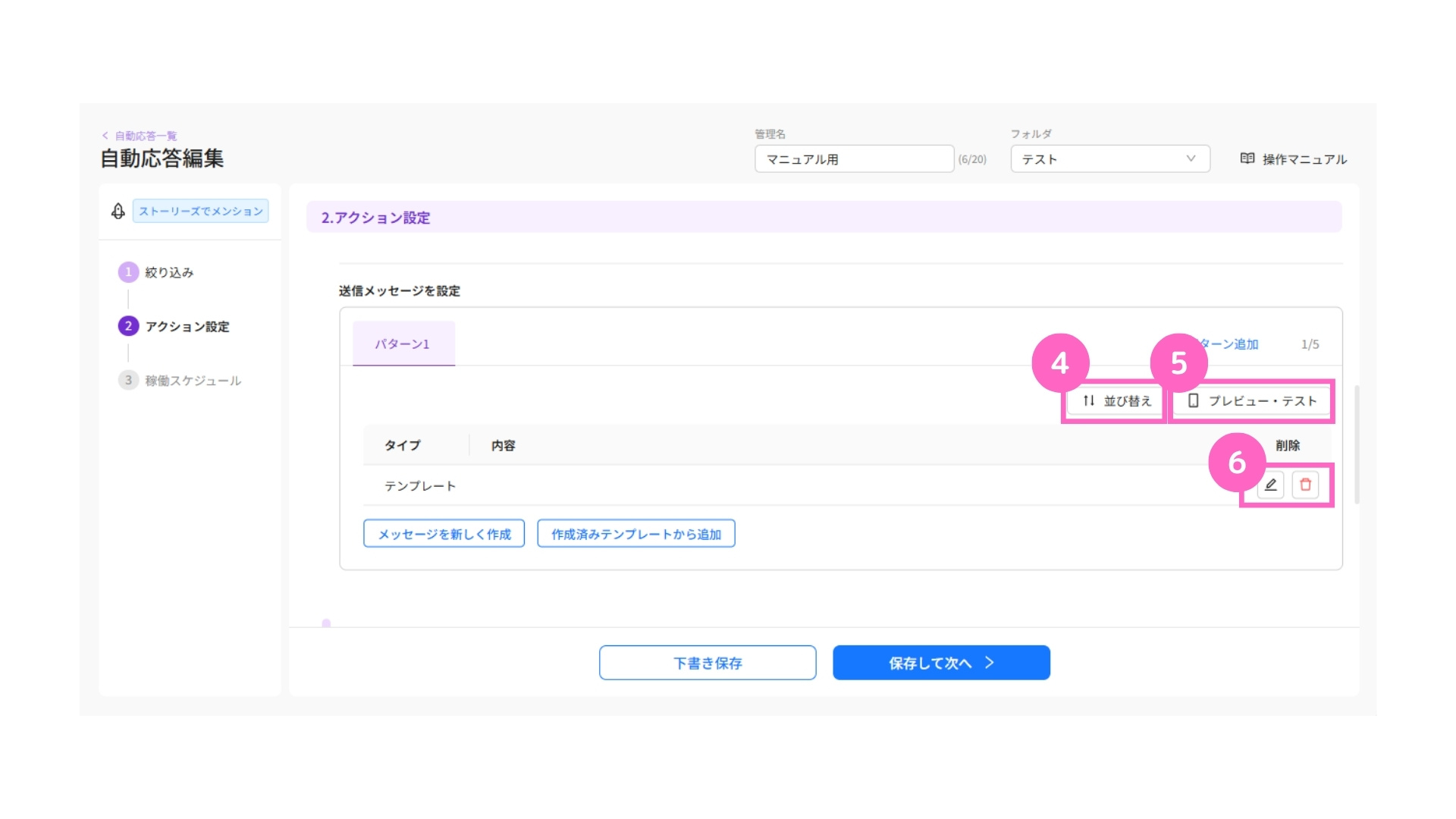Click the 下書き保存 button
This screenshot has width=1456, height=819.
[x=708, y=663]
